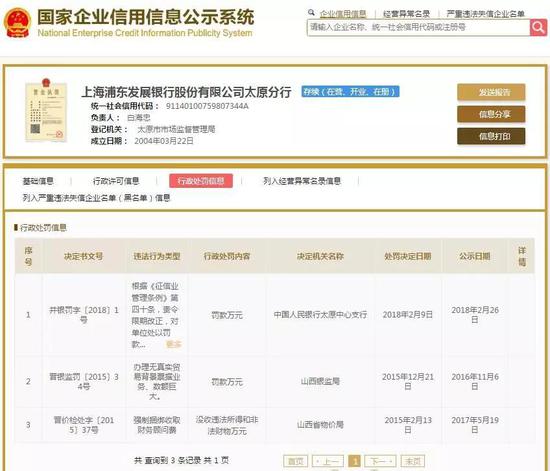Click the 信息分享 button
Image resolution: width=550 pixels, height=471 pixels.
coord(491,114)
